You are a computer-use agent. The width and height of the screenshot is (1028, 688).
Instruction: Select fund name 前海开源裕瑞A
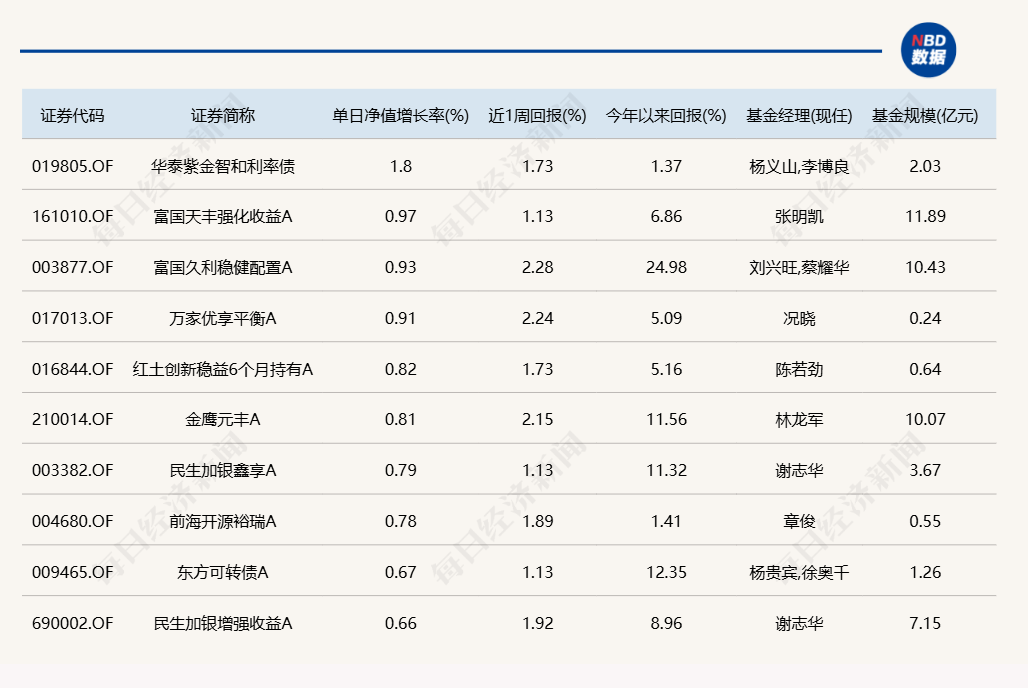tap(223, 521)
